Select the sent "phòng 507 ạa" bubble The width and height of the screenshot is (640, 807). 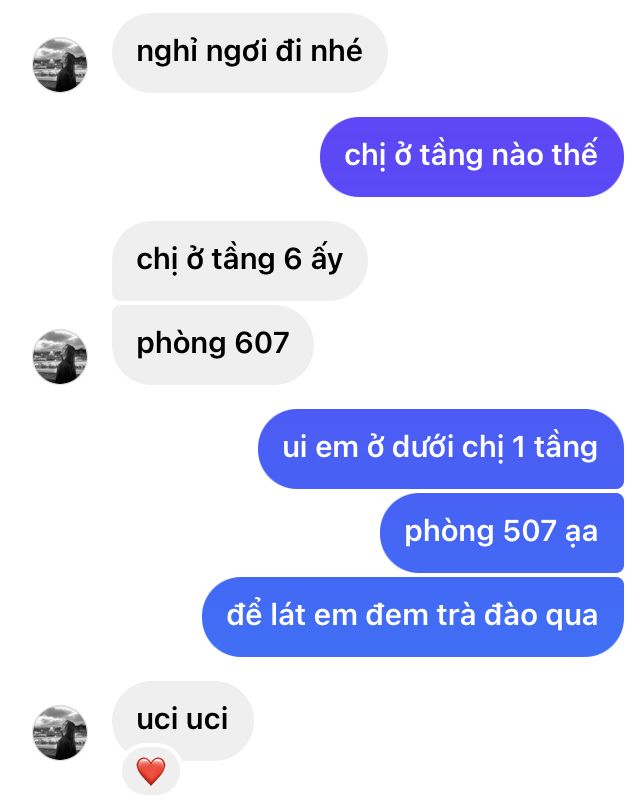tap(502, 533)
